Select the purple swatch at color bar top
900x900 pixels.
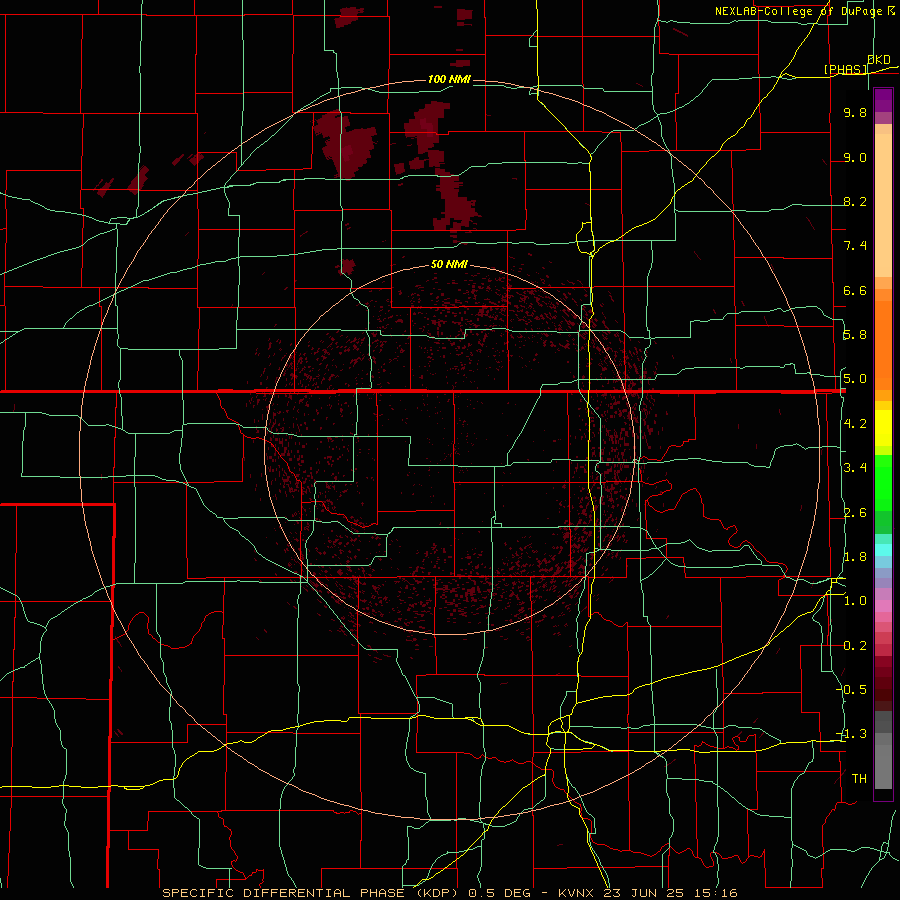click(883, 100)
